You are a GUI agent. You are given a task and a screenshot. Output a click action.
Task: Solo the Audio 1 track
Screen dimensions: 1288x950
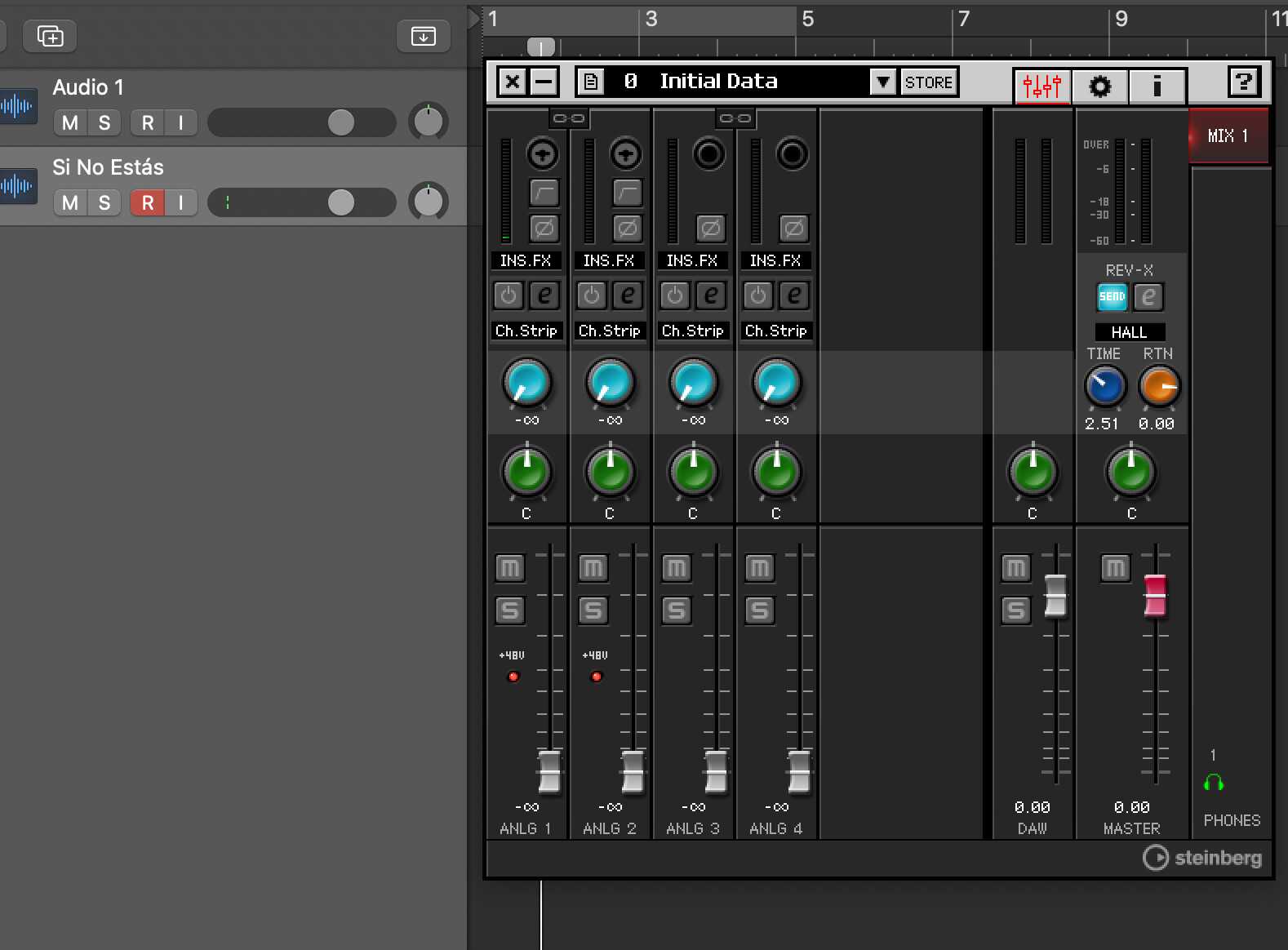tap(104, 122)
